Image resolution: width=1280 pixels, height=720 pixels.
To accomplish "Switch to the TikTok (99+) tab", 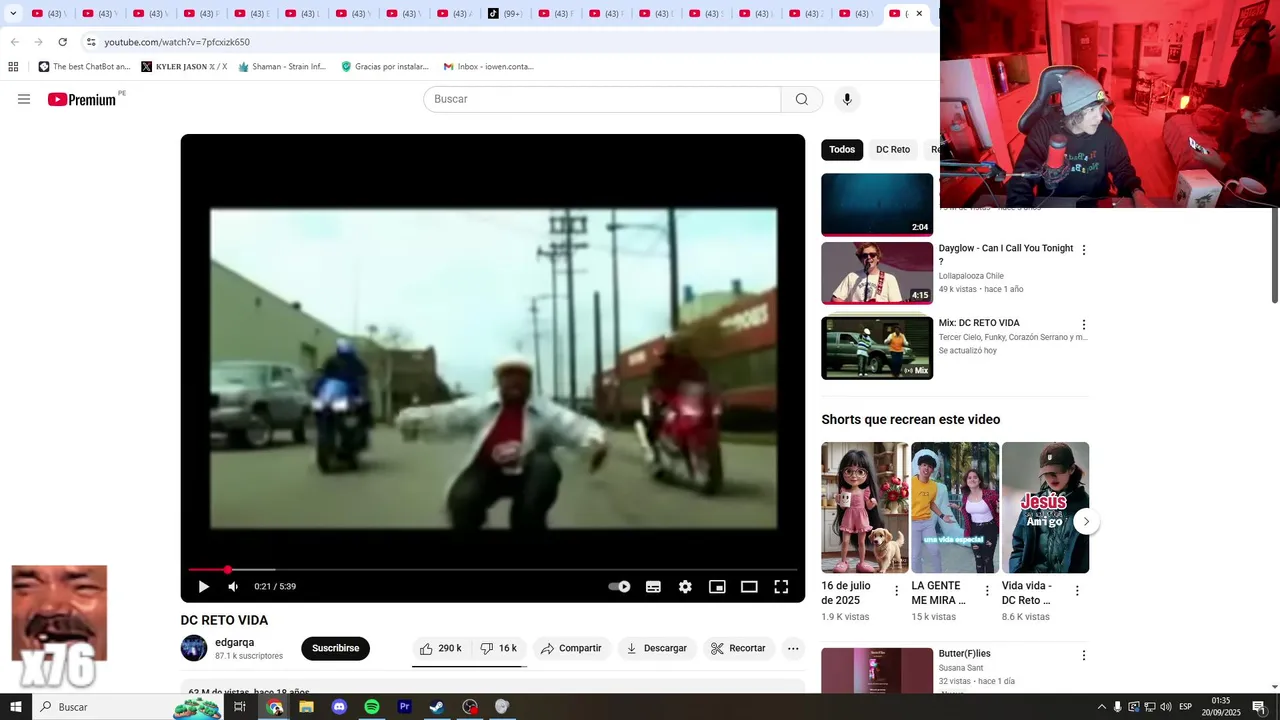I will pos(506,14).
